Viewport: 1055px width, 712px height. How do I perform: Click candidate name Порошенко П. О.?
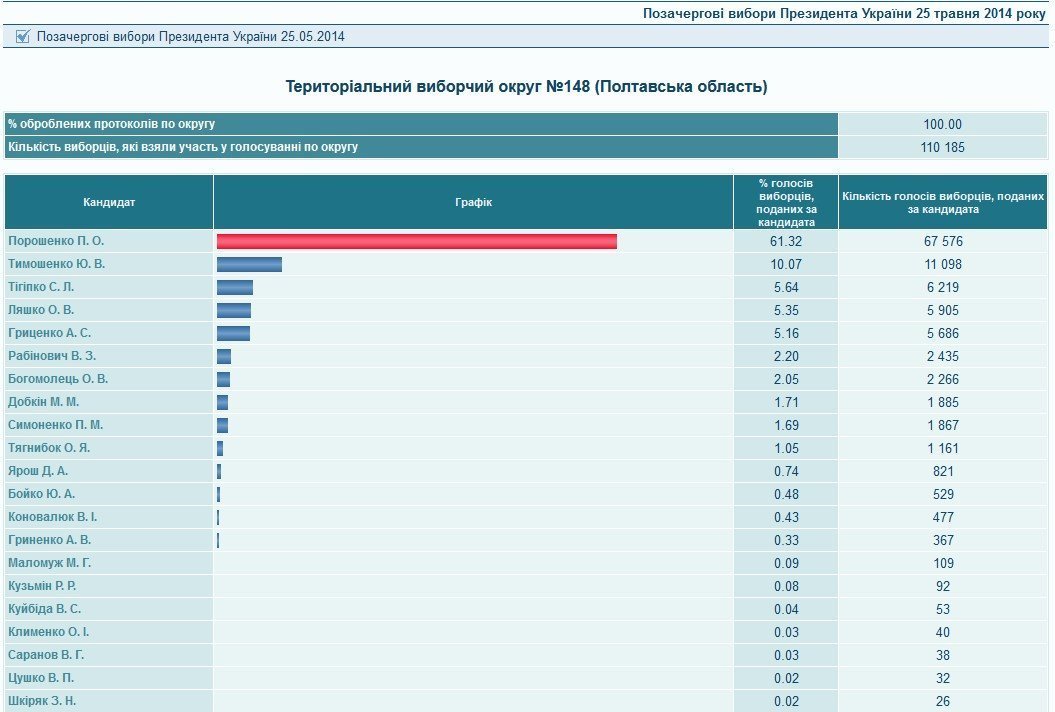click(56, 241)
